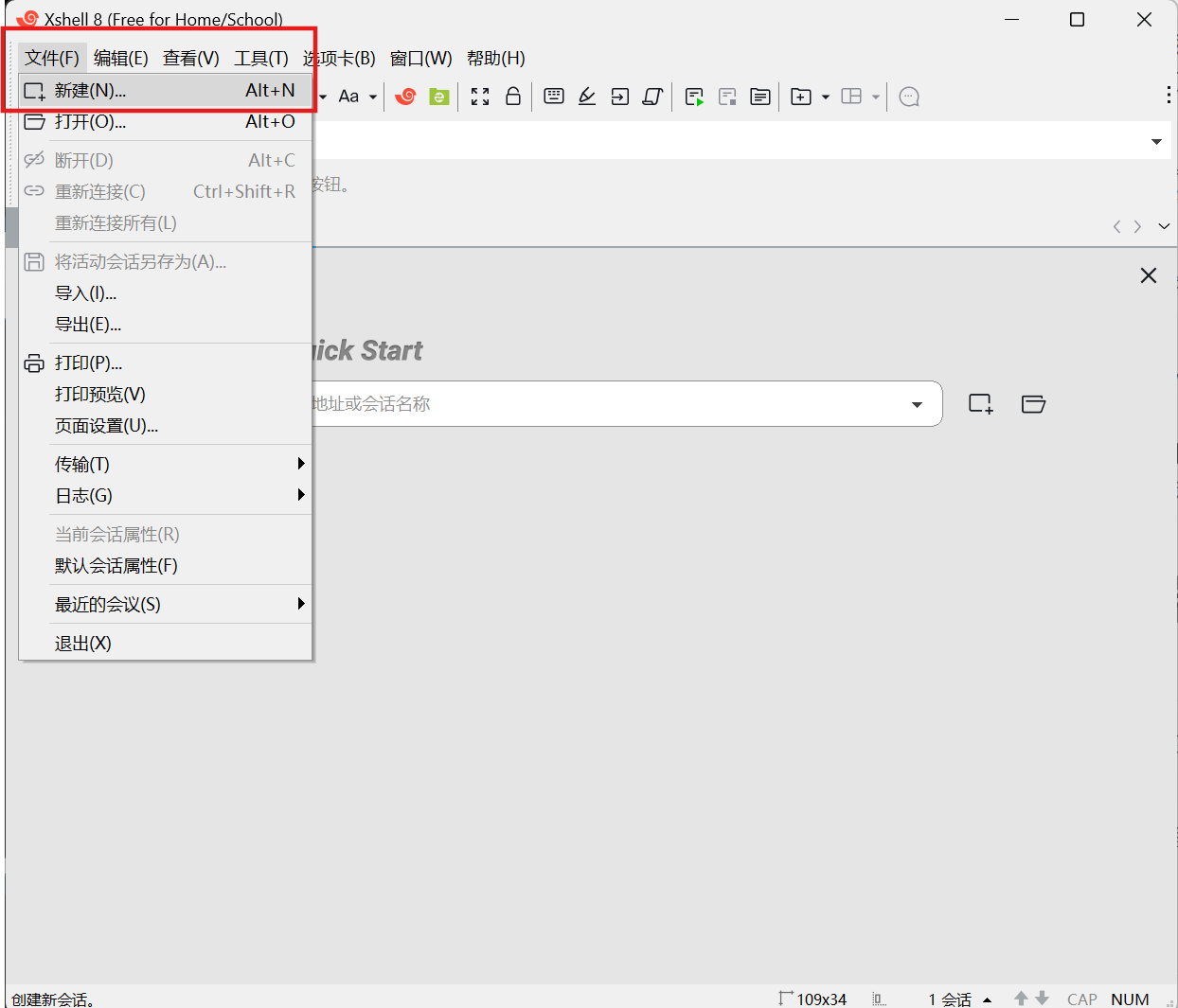Click the CAP indicator in status bar
The height and width of the screenshot is (1008, 1178).
pos(1081,999)
